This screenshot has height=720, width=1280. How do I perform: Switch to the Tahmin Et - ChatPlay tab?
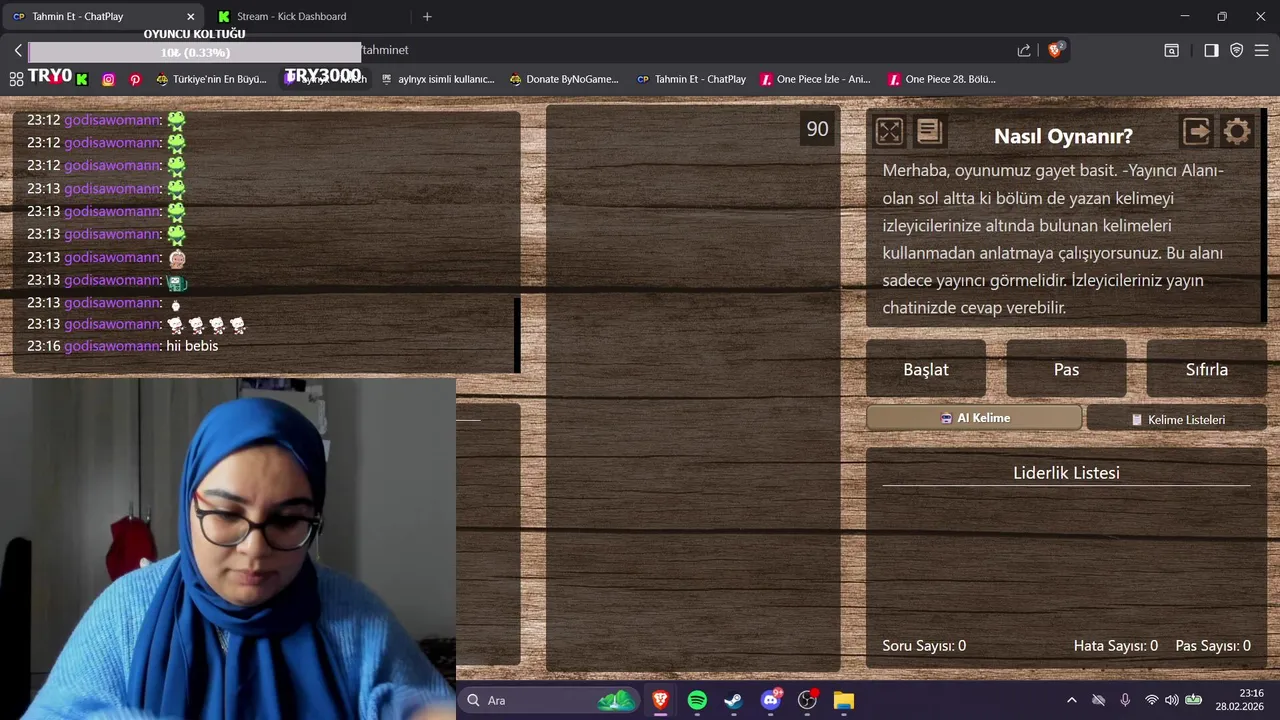coord(100,16)
